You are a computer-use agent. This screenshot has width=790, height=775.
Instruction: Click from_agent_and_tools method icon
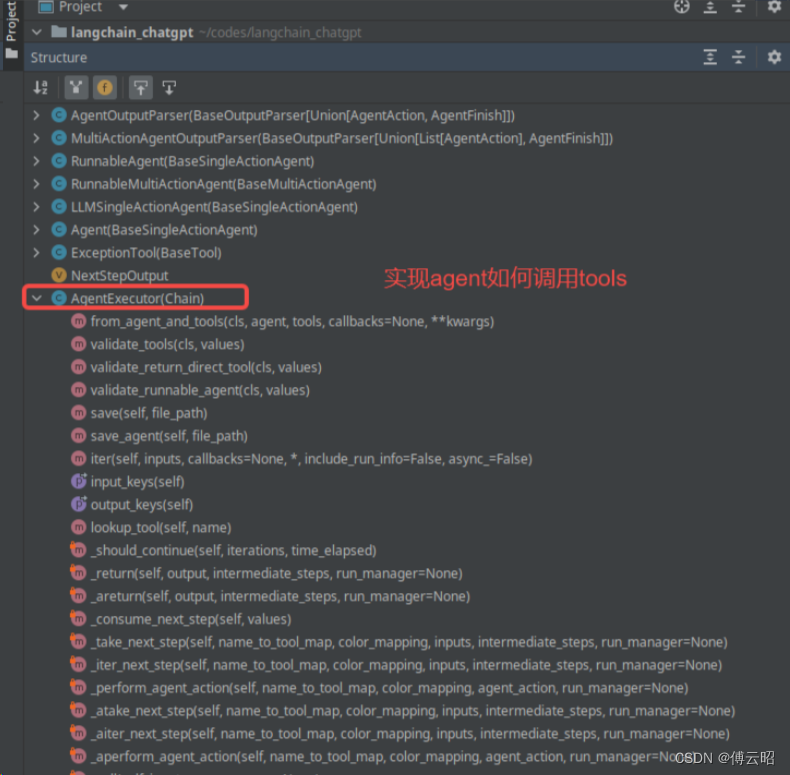click(x=79, y=321)
